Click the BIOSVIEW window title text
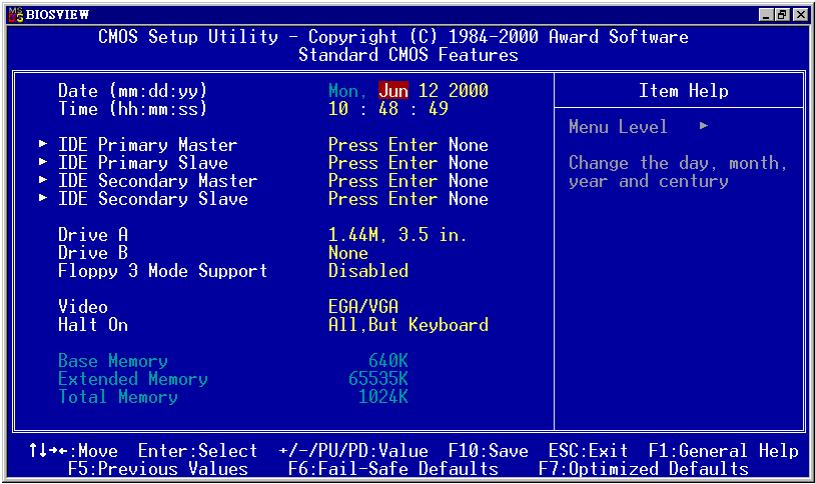 pos(57,15)
